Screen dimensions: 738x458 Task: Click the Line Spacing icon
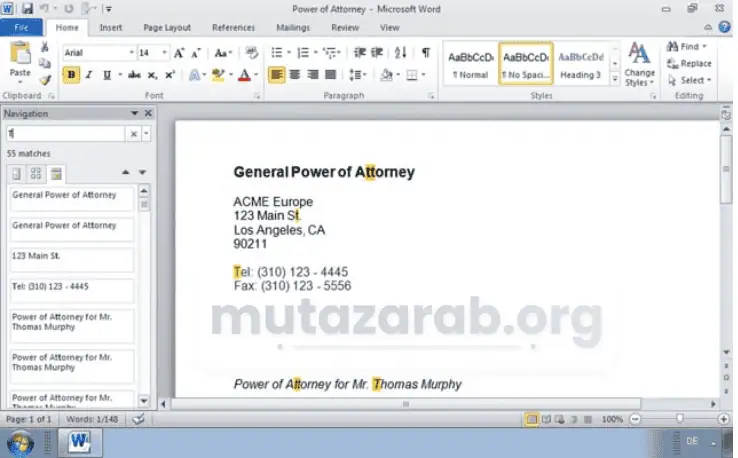(355, 75)
